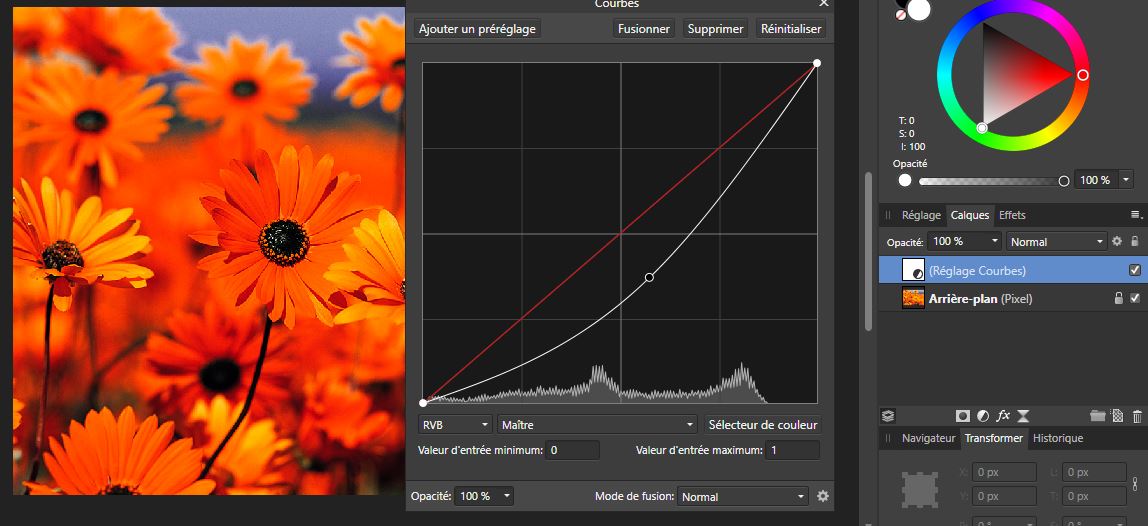1148x526 pixels.
Task: Open the adjustments half-circle icon in Layers panel
Action: click(983, 415)
